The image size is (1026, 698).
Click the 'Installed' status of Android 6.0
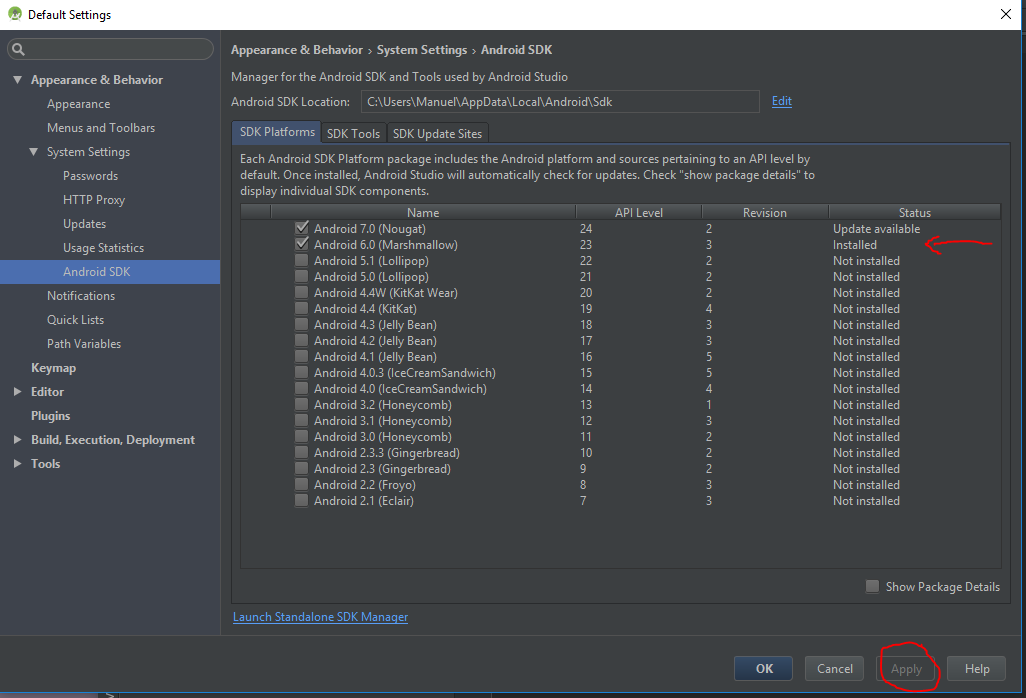pyautogui.click(x=855, y=245)
